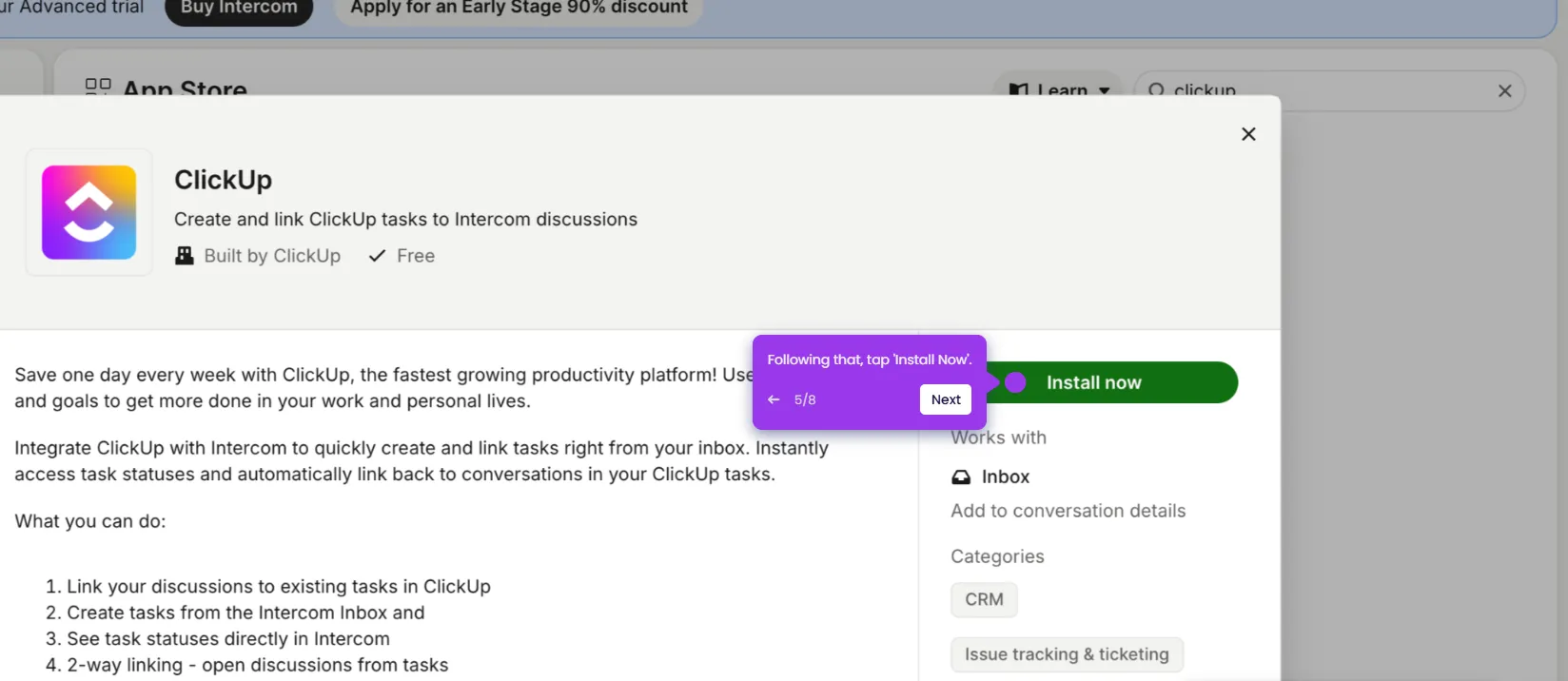Viewport: 1568px width, 681px height.
Task: Click the App Store page heading
Action: tap(185, 88)
